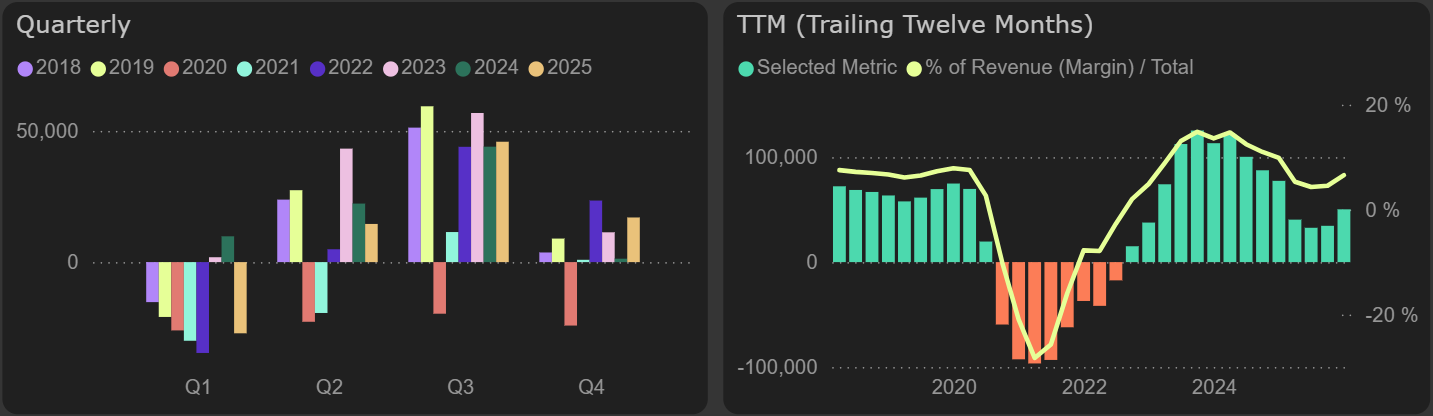Click the 2022 label on TTM axis
The width and height of the screenshot is (1433, 416).
click(1084, 387)
